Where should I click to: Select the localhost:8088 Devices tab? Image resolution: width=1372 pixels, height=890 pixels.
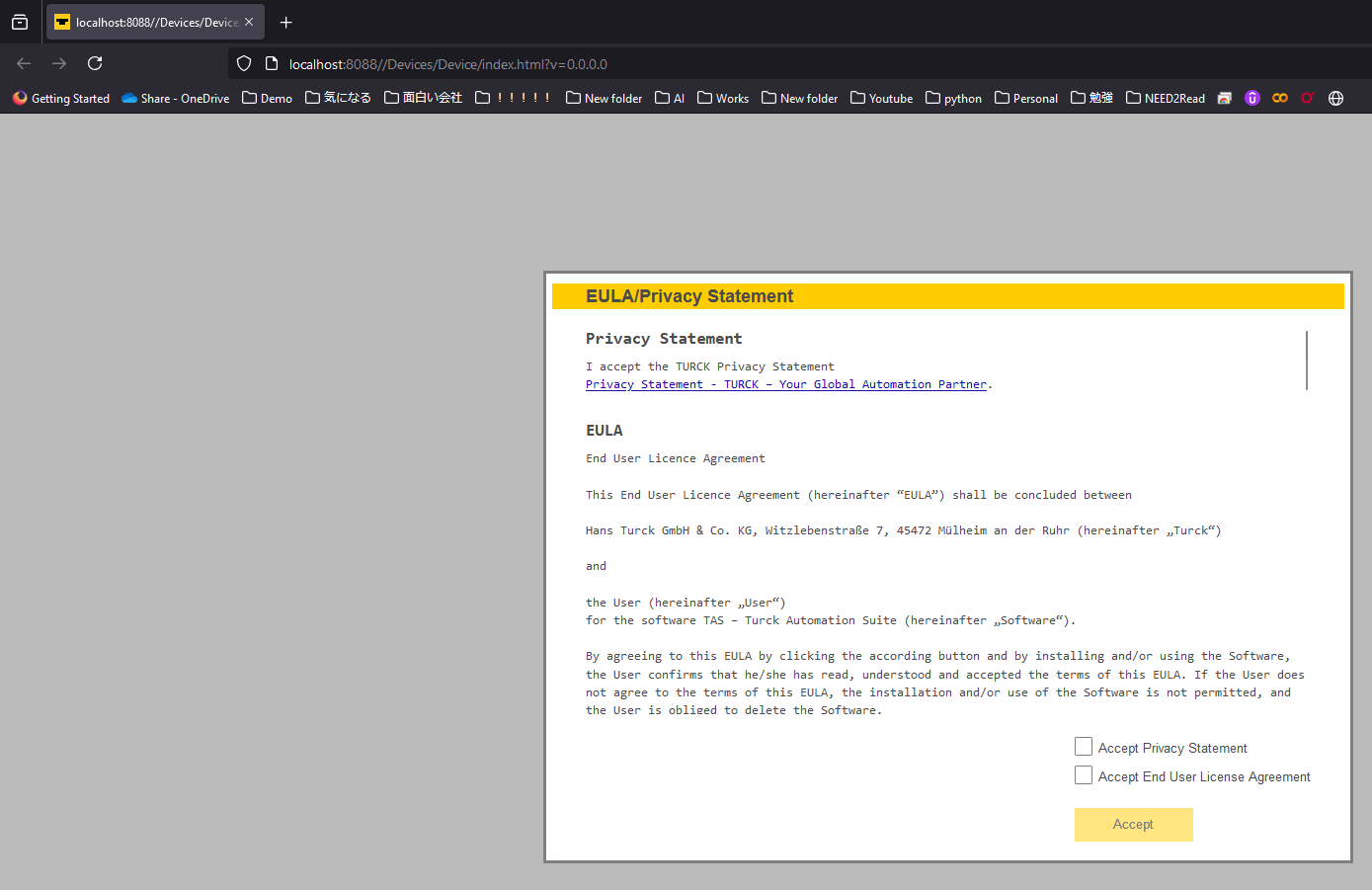coord(155,22)
